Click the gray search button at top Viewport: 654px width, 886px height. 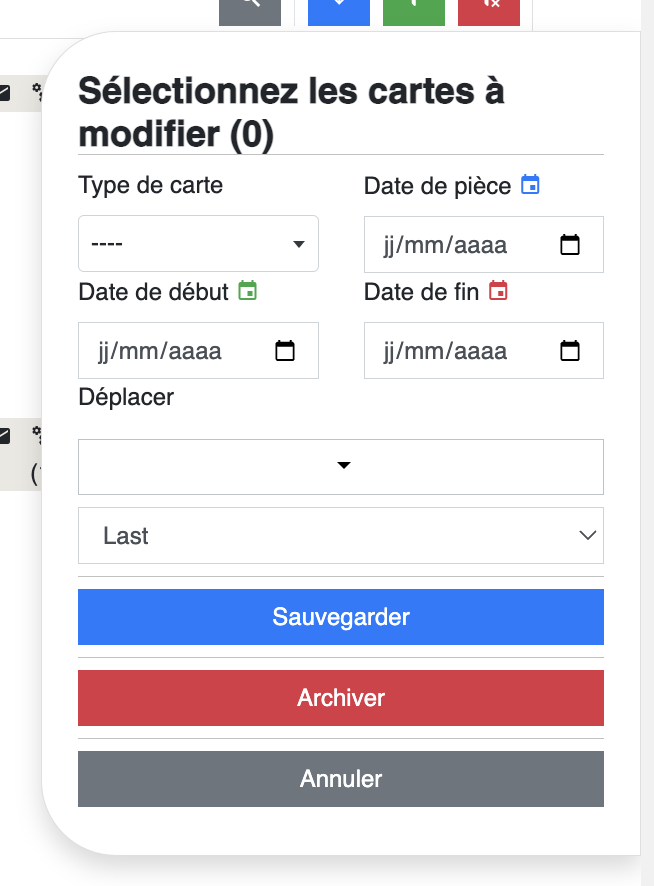click(250, 12)
